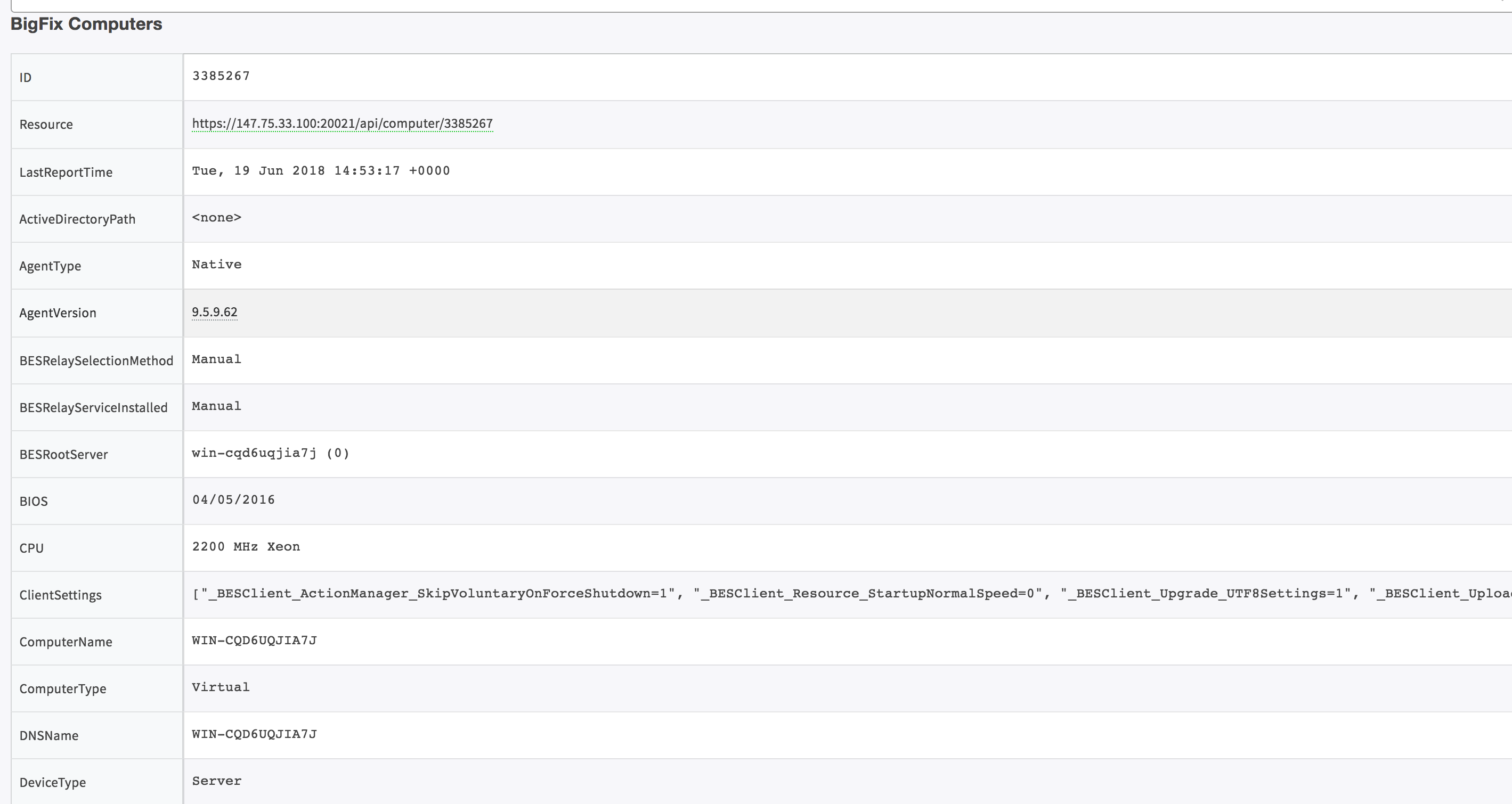Click the LastReportTime timestamp value

pyautogui.click(x=321, y=171)
